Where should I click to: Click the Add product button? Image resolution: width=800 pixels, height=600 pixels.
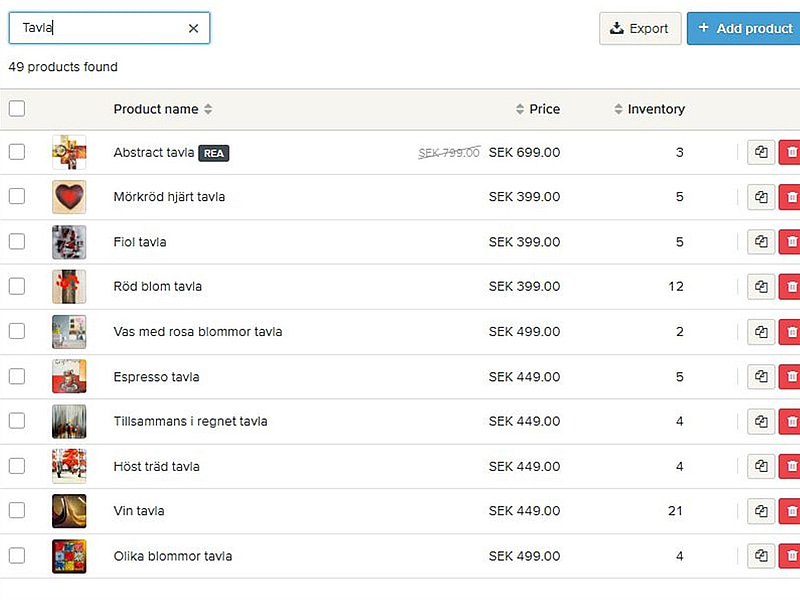(x=744, y=28)
